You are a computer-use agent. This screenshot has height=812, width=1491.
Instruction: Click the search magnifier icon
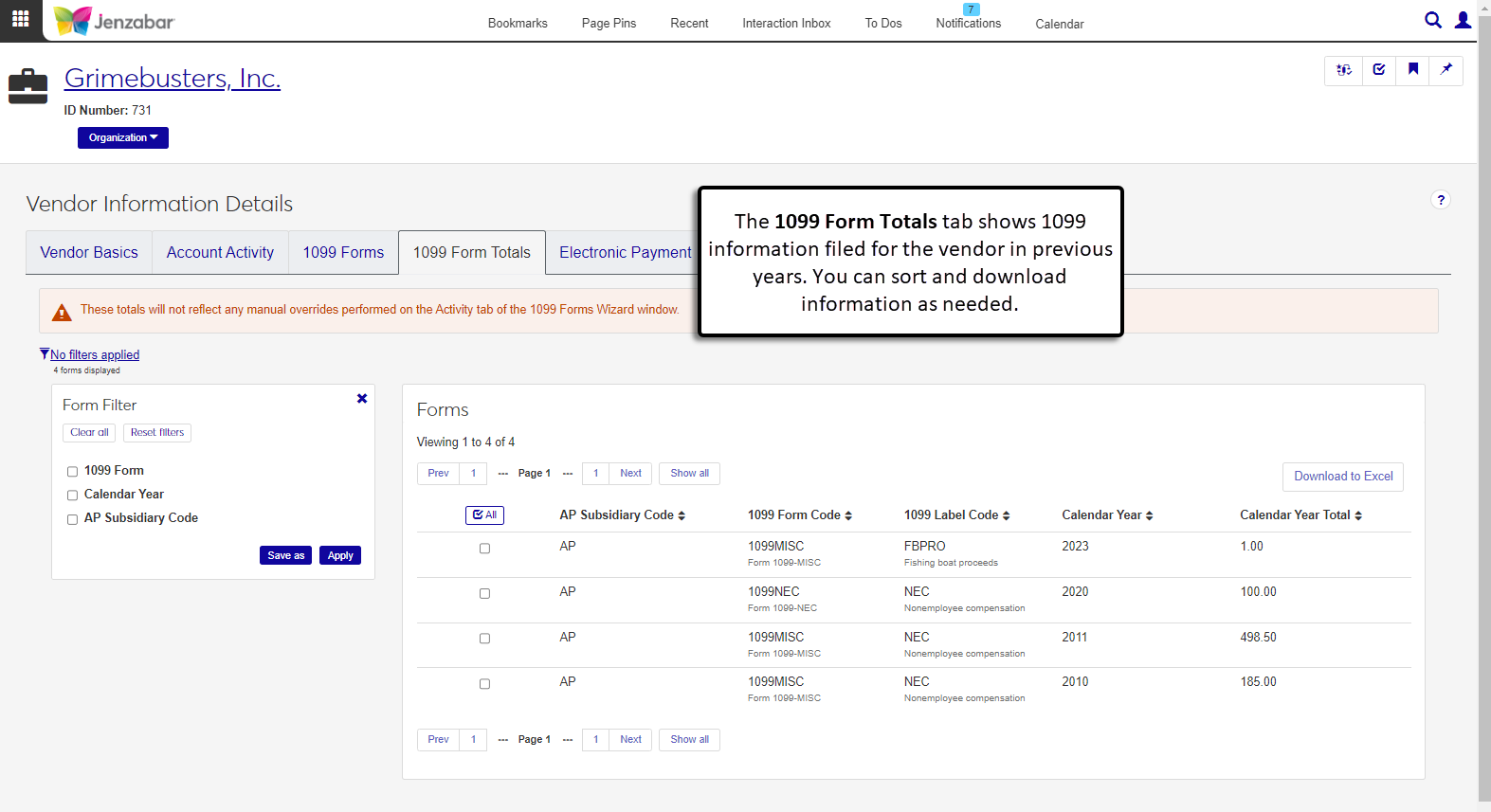pyautogui.click(x=1432, y=20)
